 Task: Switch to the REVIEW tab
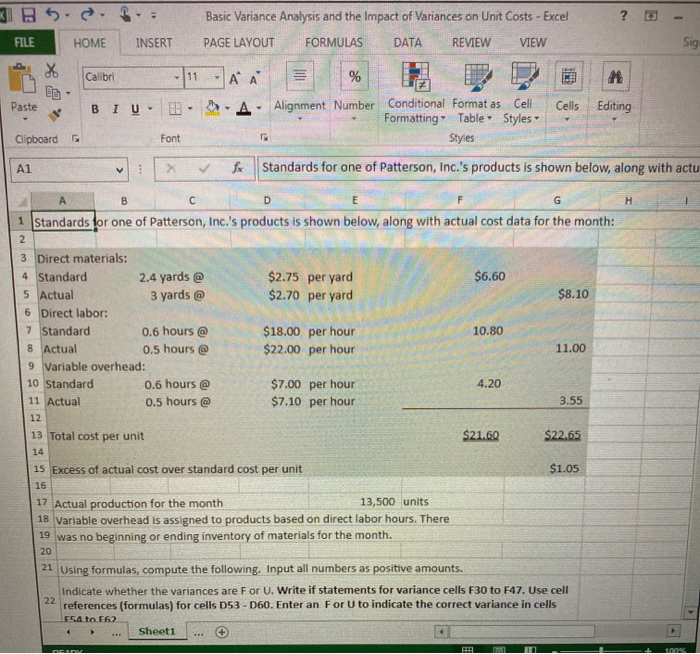[x=471, y=43]
